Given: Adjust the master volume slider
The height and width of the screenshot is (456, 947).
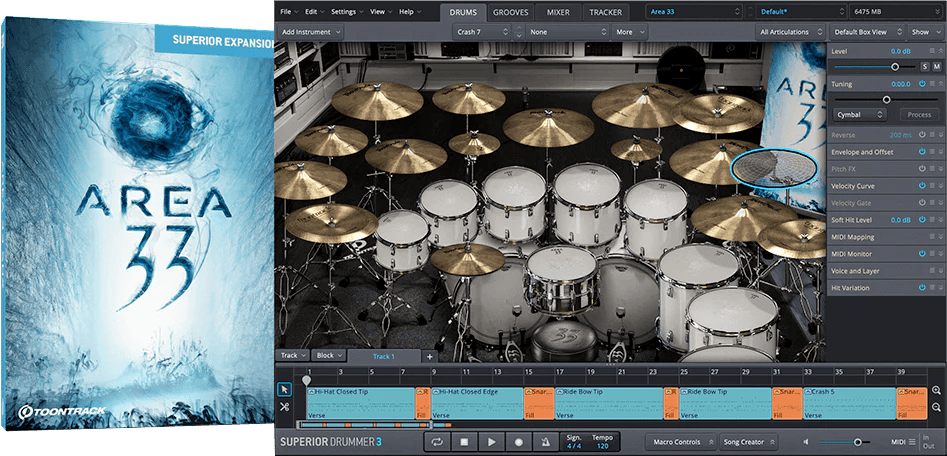Looking at the screenshot, I should click(x=857, y=442).
